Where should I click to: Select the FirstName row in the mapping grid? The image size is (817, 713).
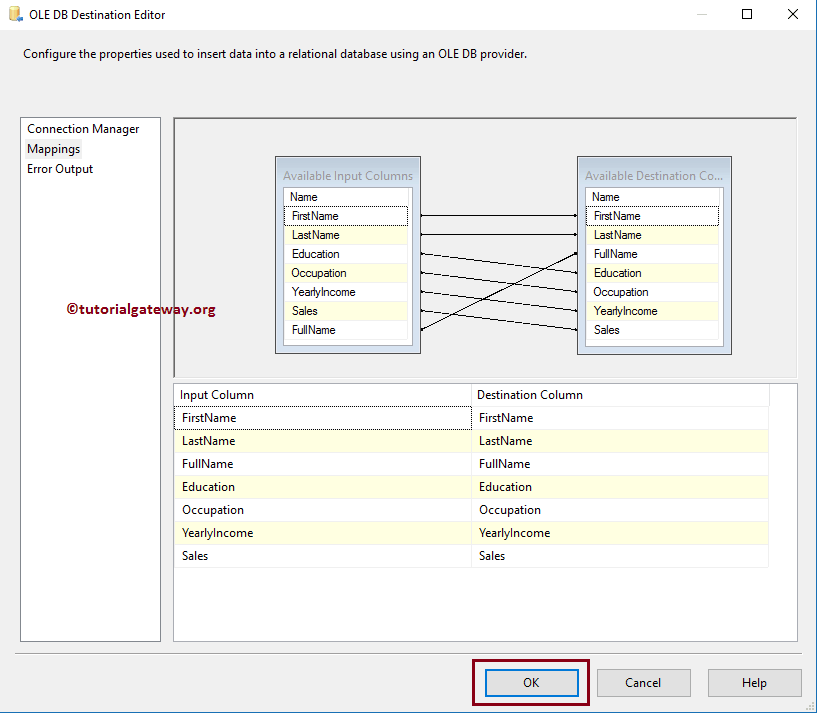[x=320, y=417]
